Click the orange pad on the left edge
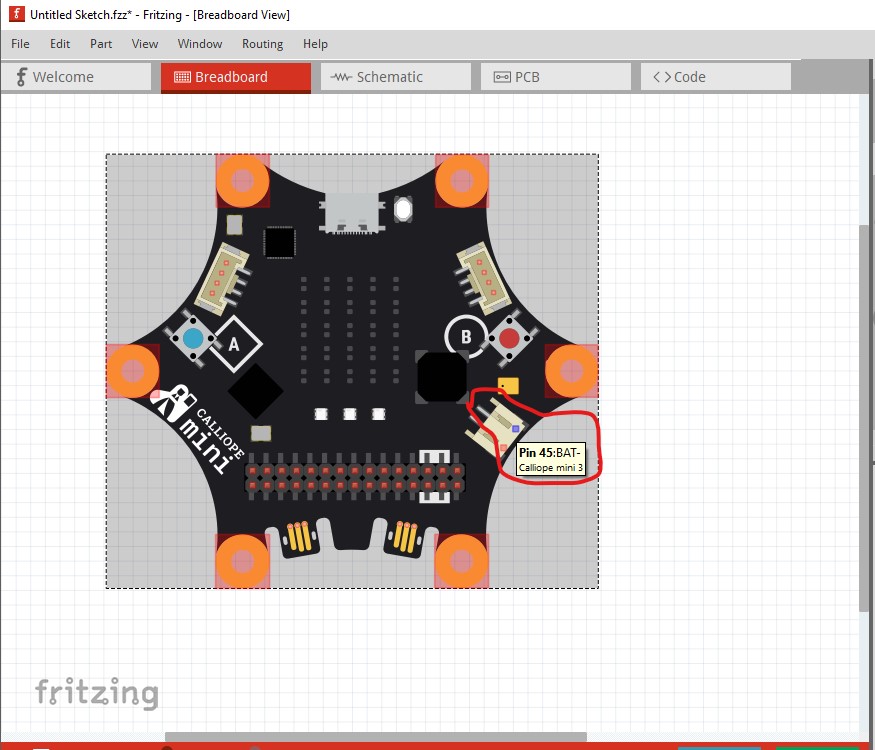The height and width of the screenshot is (750, 875). (x=133, y=371)
